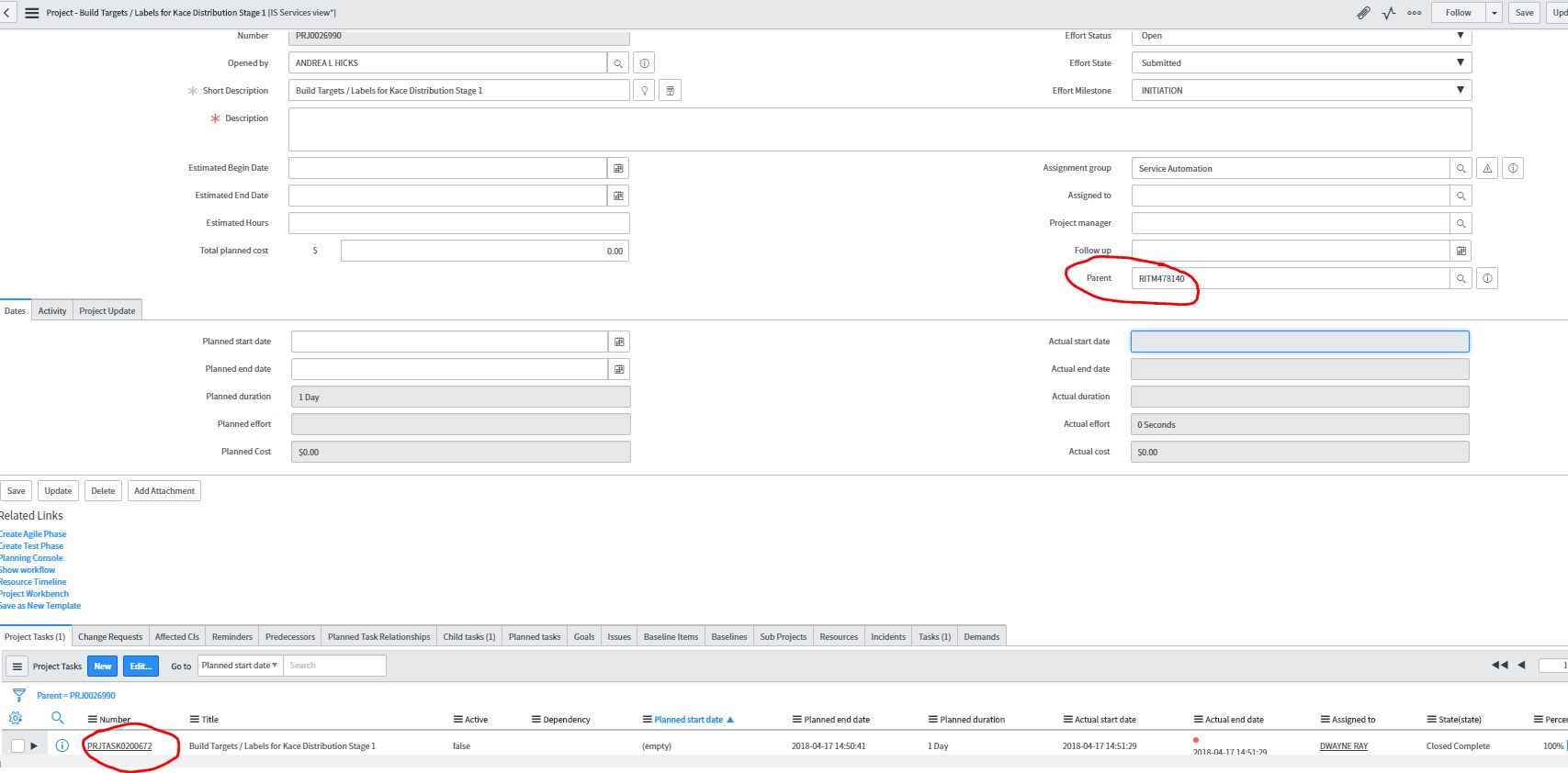Click the Delete button below form
The height and width of the screenshot is (773, 1568).
[x=103, y=491]
